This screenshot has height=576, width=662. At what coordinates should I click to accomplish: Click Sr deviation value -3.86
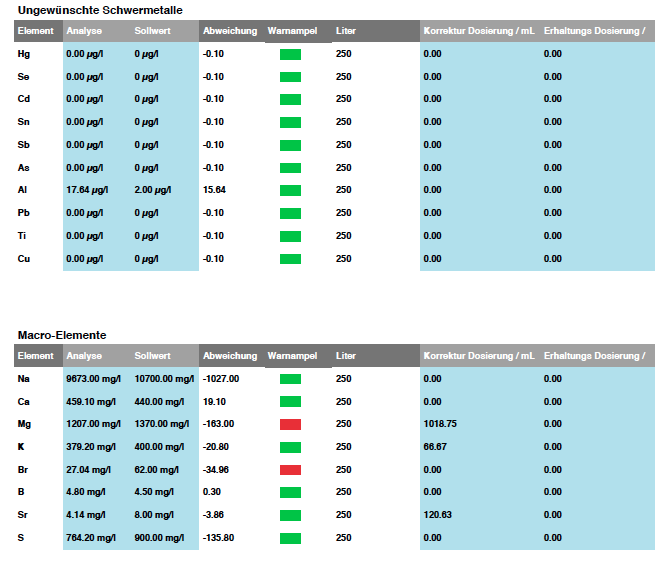click(213, 515)
